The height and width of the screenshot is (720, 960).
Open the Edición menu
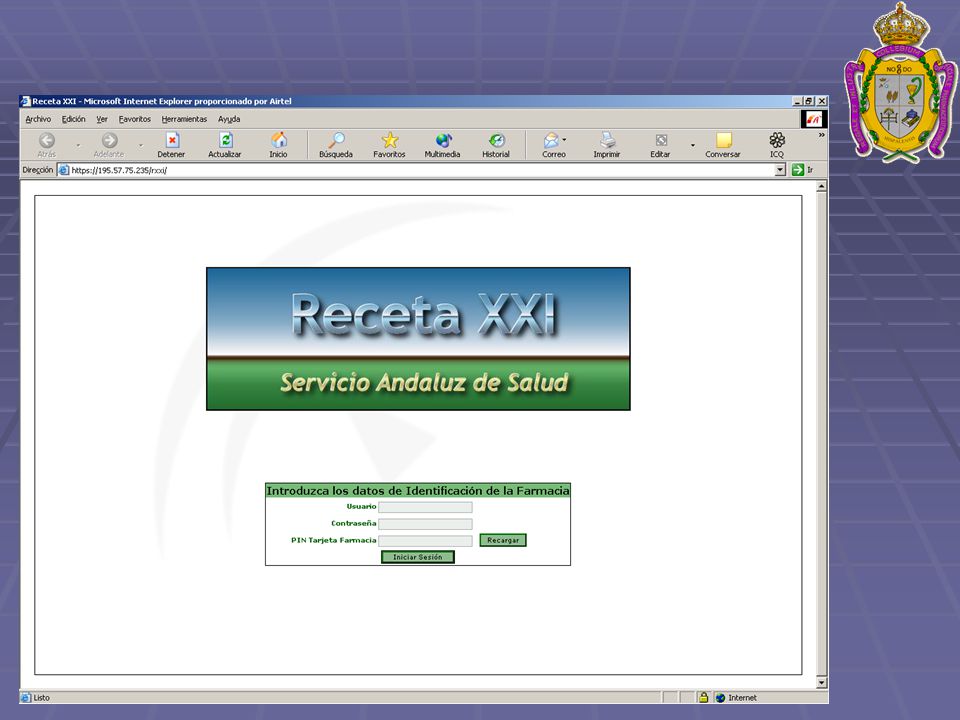point(73,119)
